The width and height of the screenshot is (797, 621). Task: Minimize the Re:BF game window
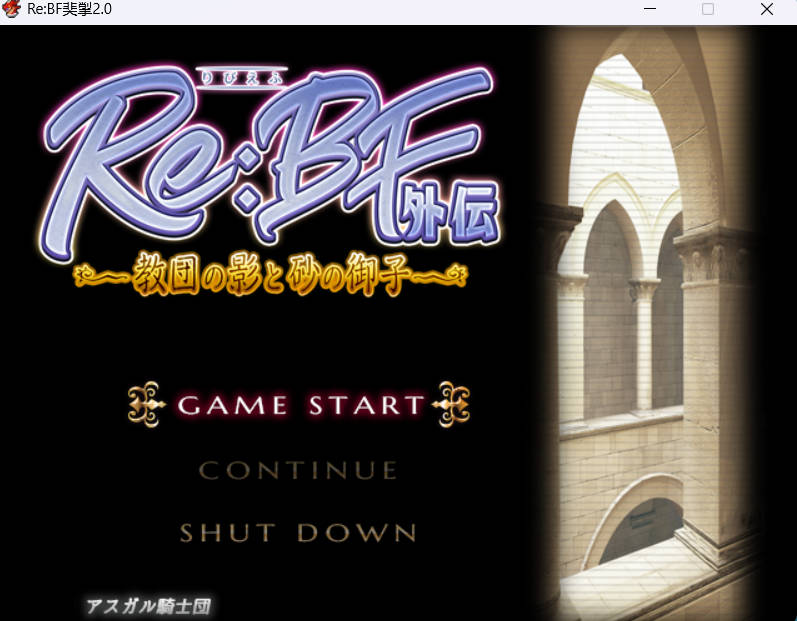(x=649, y=10)
